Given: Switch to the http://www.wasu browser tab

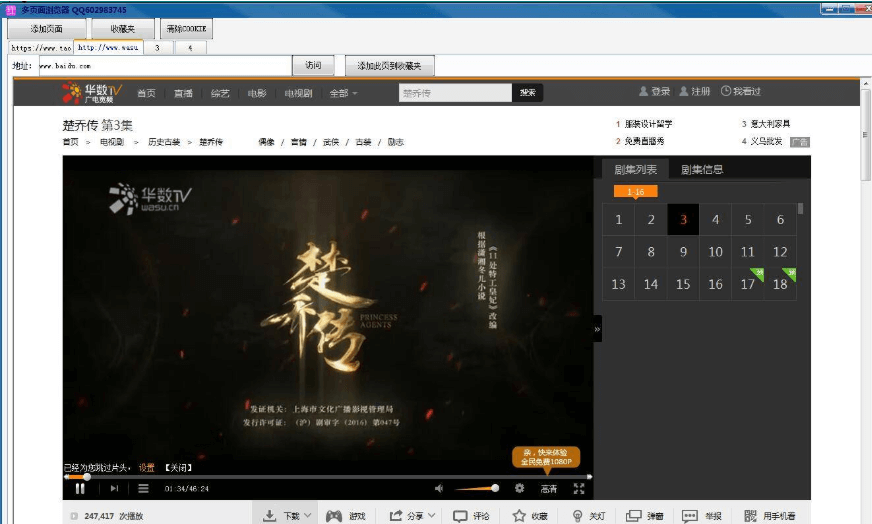Looking at the screenshot, I should pos(108,47).
